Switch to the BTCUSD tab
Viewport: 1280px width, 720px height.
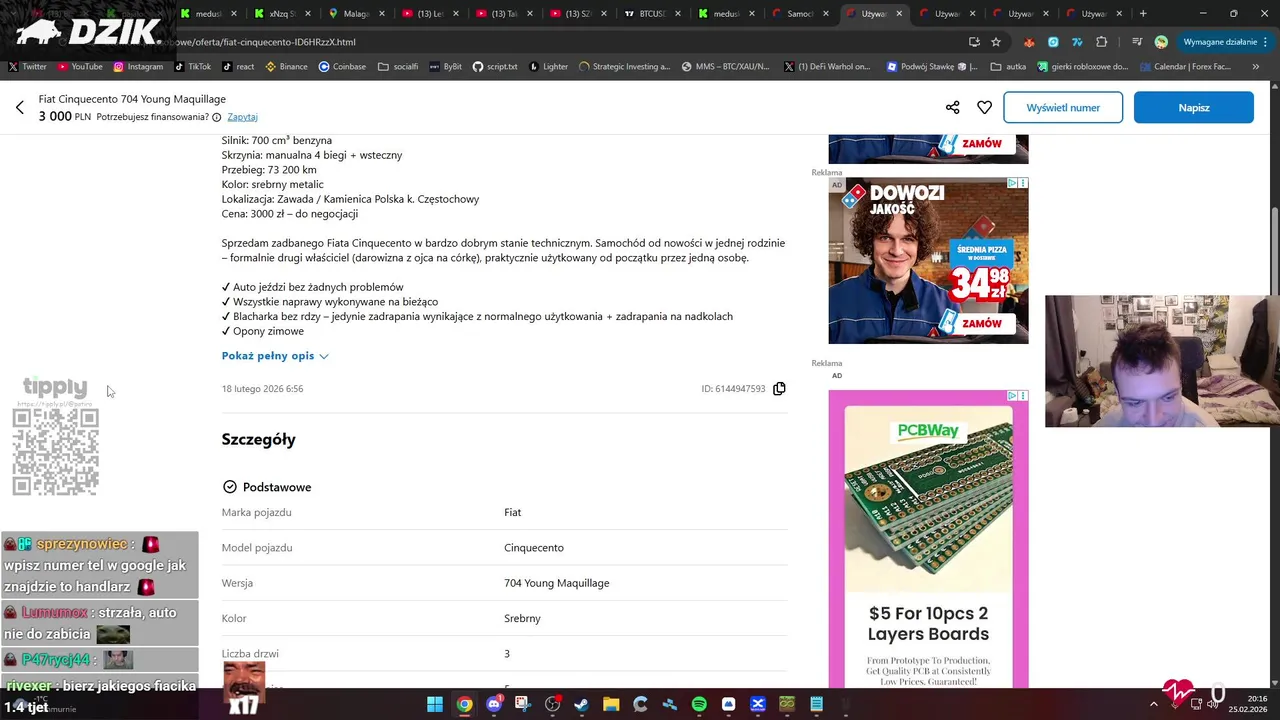tap(652, 14)
